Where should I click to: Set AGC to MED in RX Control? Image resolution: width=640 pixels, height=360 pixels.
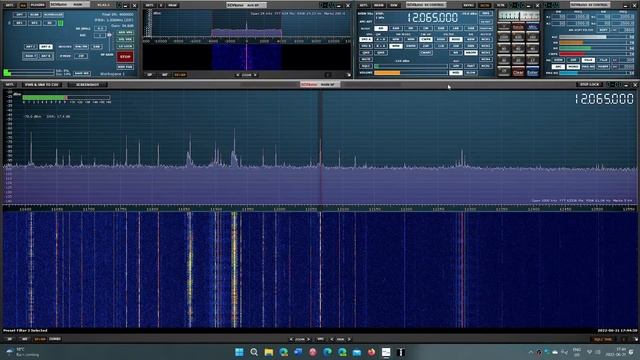pos(456,73)
